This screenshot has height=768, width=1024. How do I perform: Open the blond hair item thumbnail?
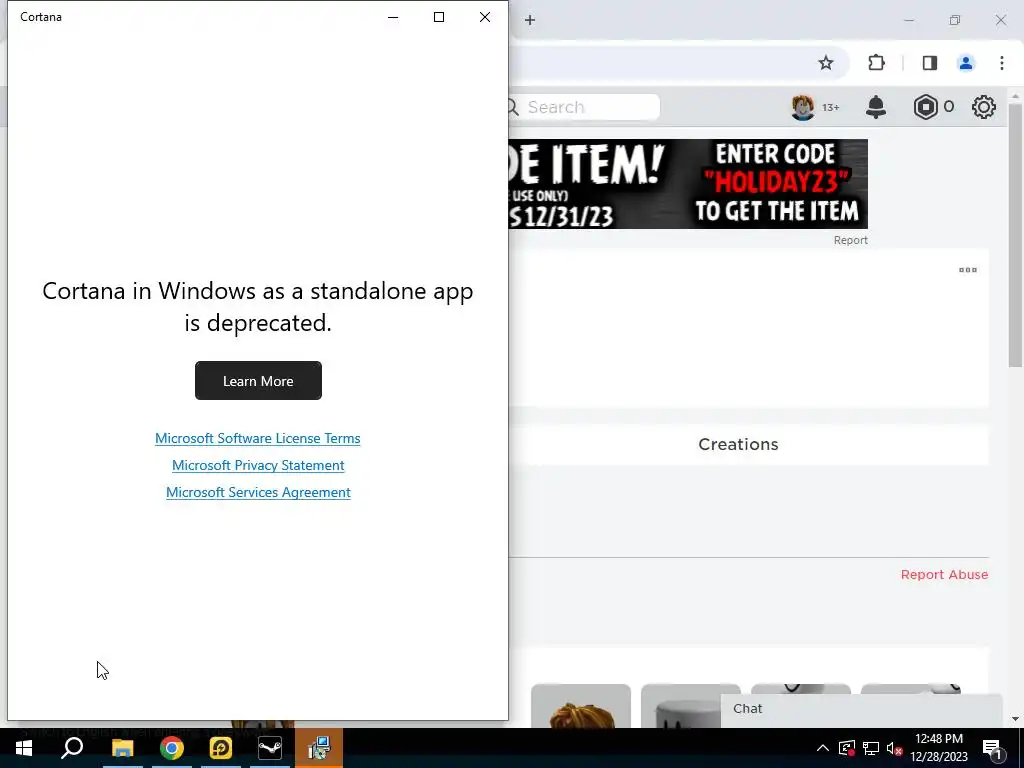581,706
